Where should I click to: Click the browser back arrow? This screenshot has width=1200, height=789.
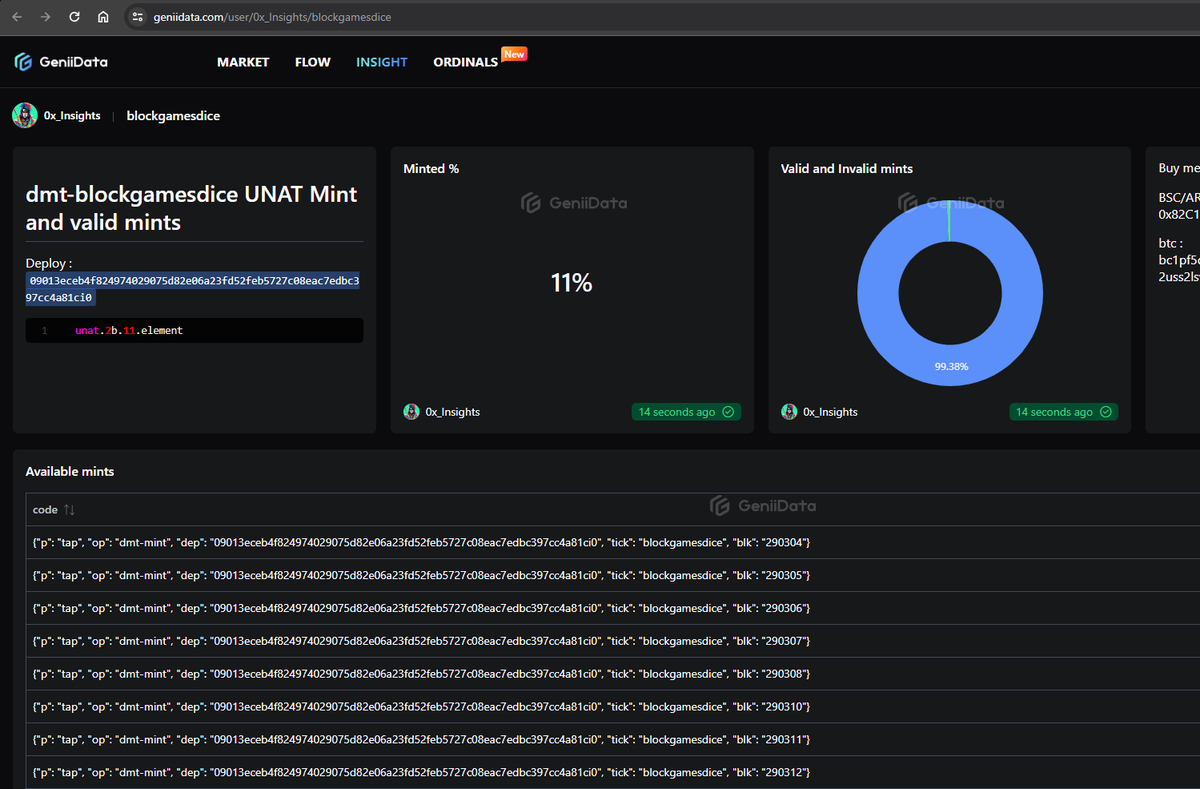click(17, 17)
